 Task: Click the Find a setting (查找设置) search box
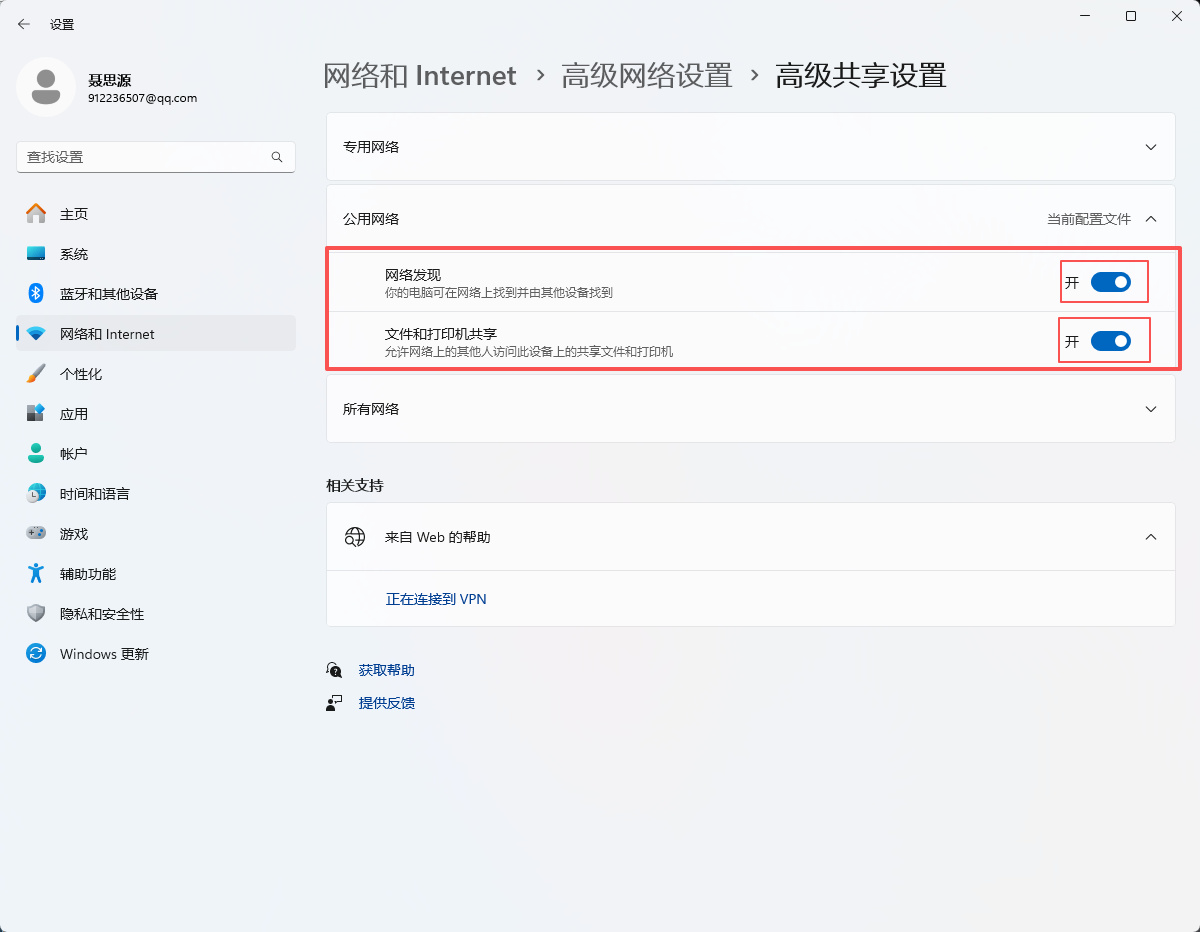click(145, 157)
